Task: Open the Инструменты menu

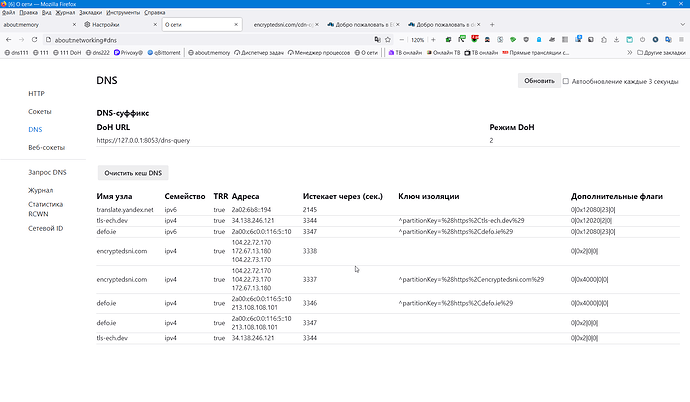Action: [123, 12]
